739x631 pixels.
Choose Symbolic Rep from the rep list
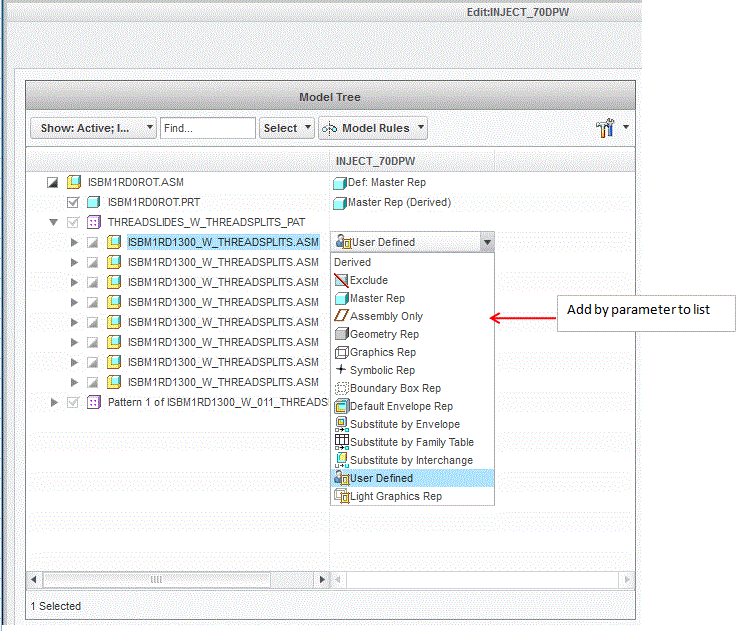412,370
